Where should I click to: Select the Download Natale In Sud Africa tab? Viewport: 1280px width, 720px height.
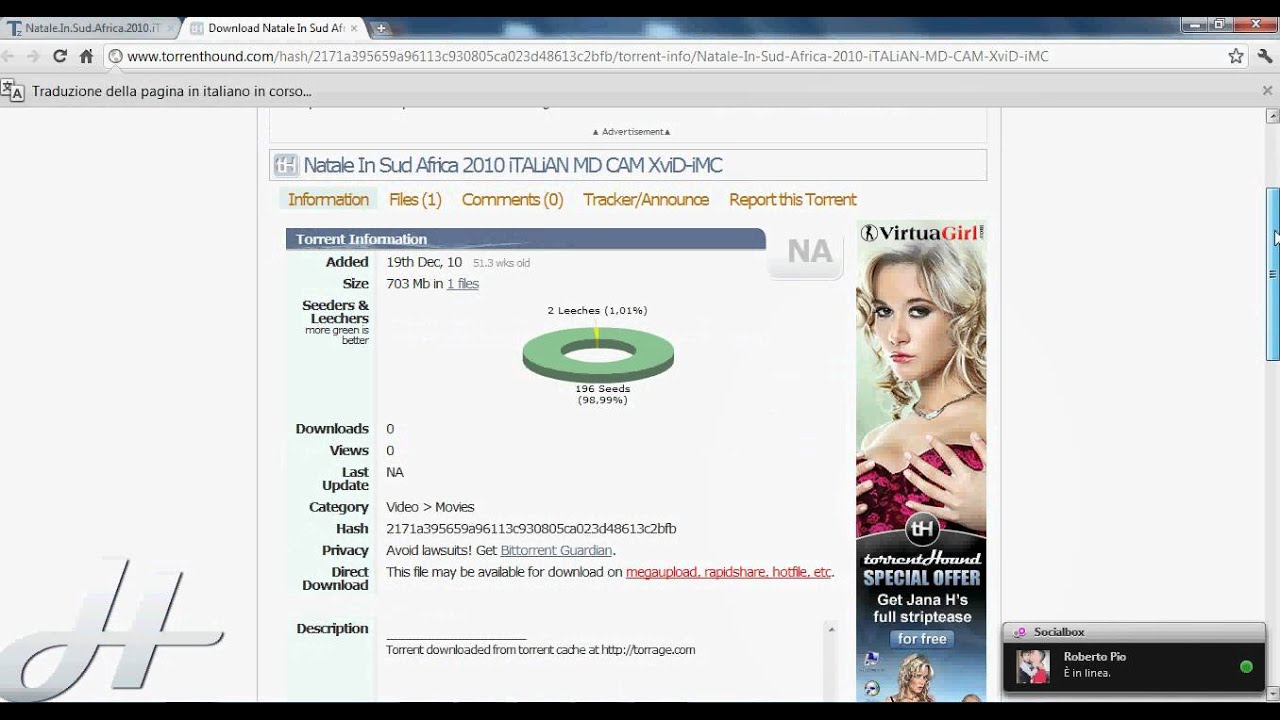pyautogui.click(x=274, y=28)
